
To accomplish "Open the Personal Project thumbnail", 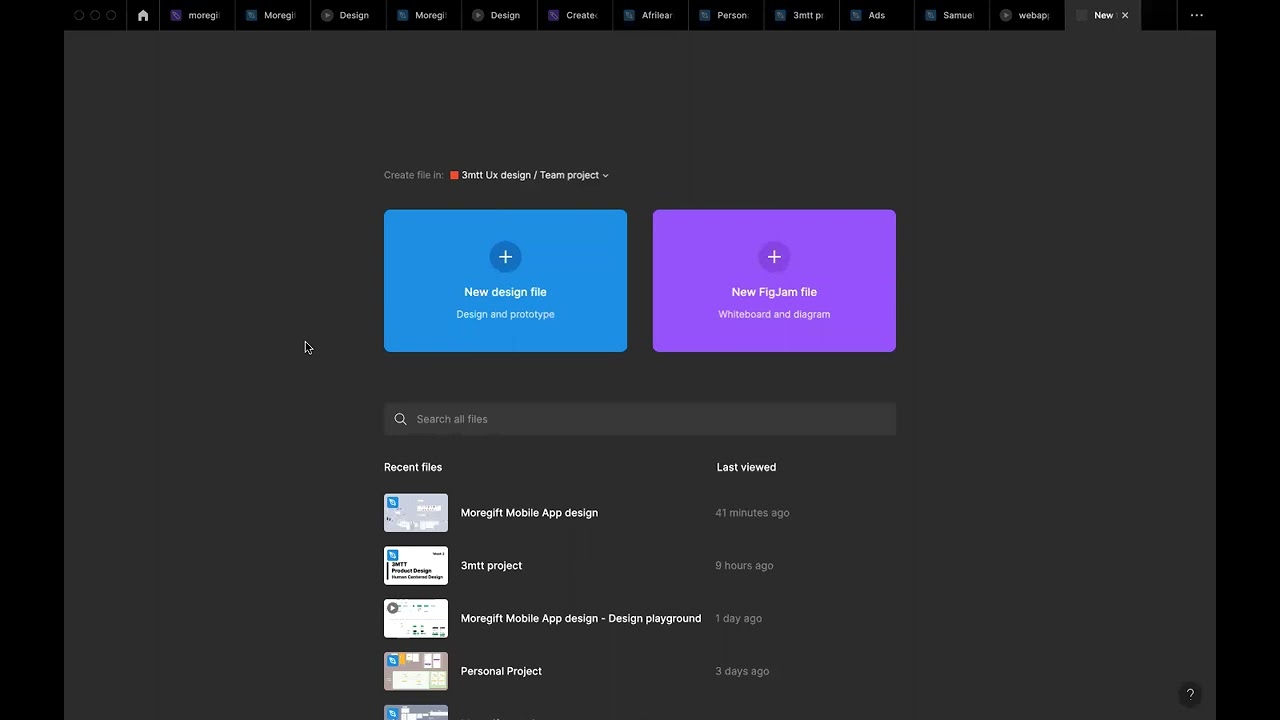I will pos(416,672).
